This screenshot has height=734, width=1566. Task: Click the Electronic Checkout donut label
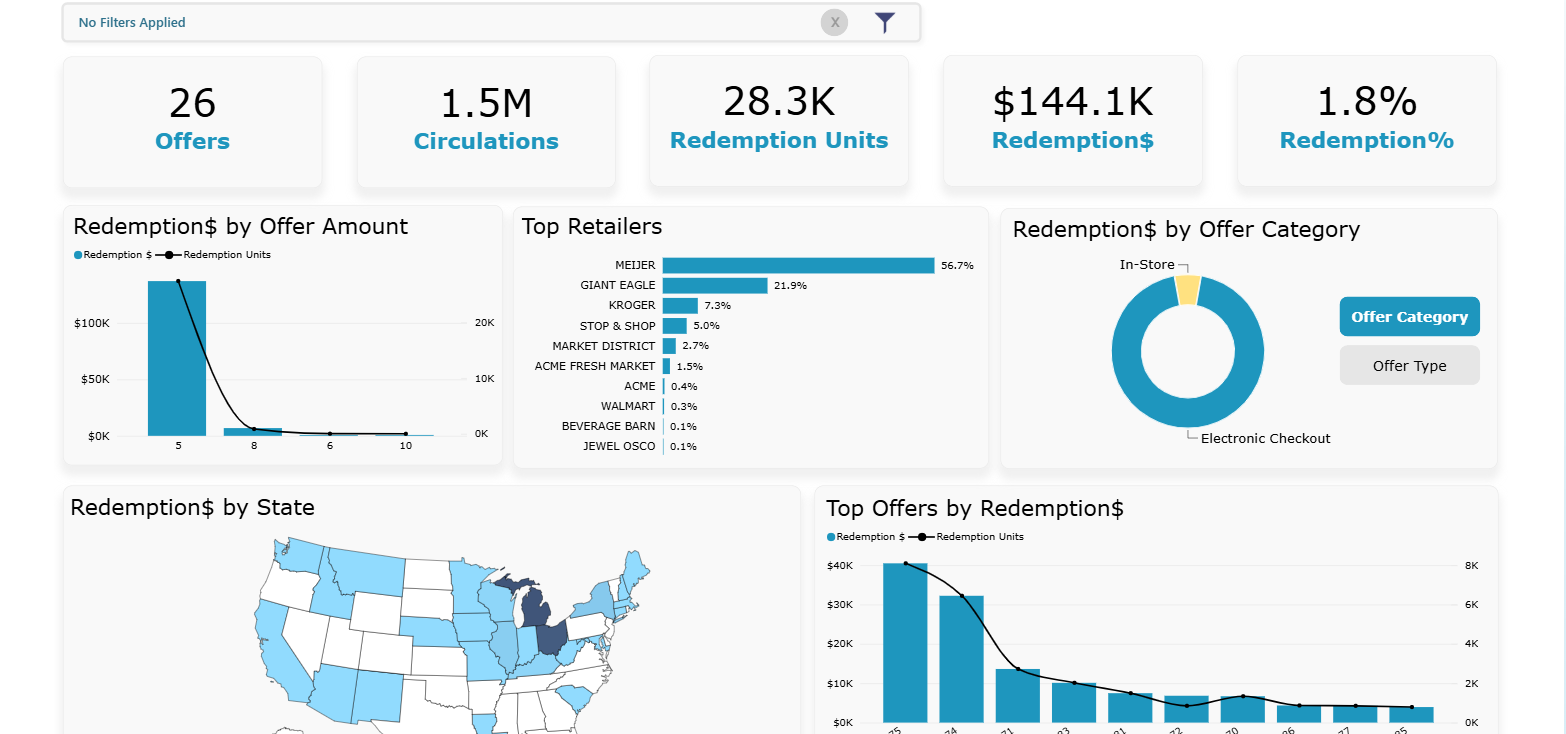[x=1265, y=439]
